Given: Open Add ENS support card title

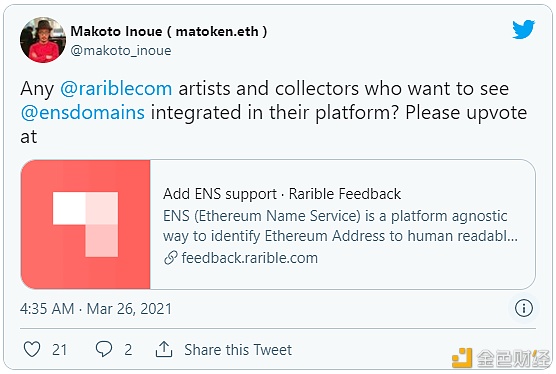Looking at the screenshot, I should [282, 194].
